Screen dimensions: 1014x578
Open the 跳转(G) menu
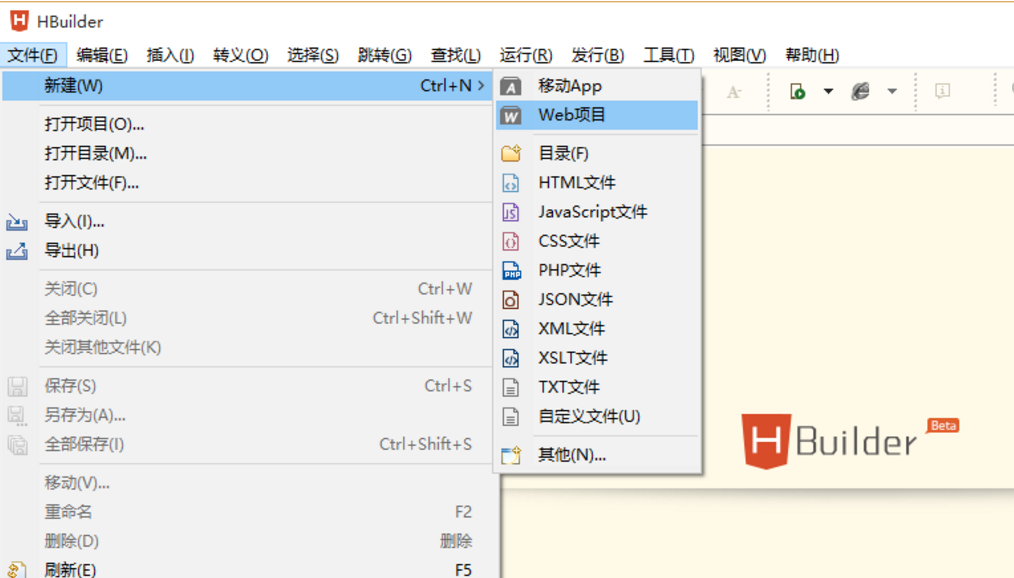[x=384, y=55]
